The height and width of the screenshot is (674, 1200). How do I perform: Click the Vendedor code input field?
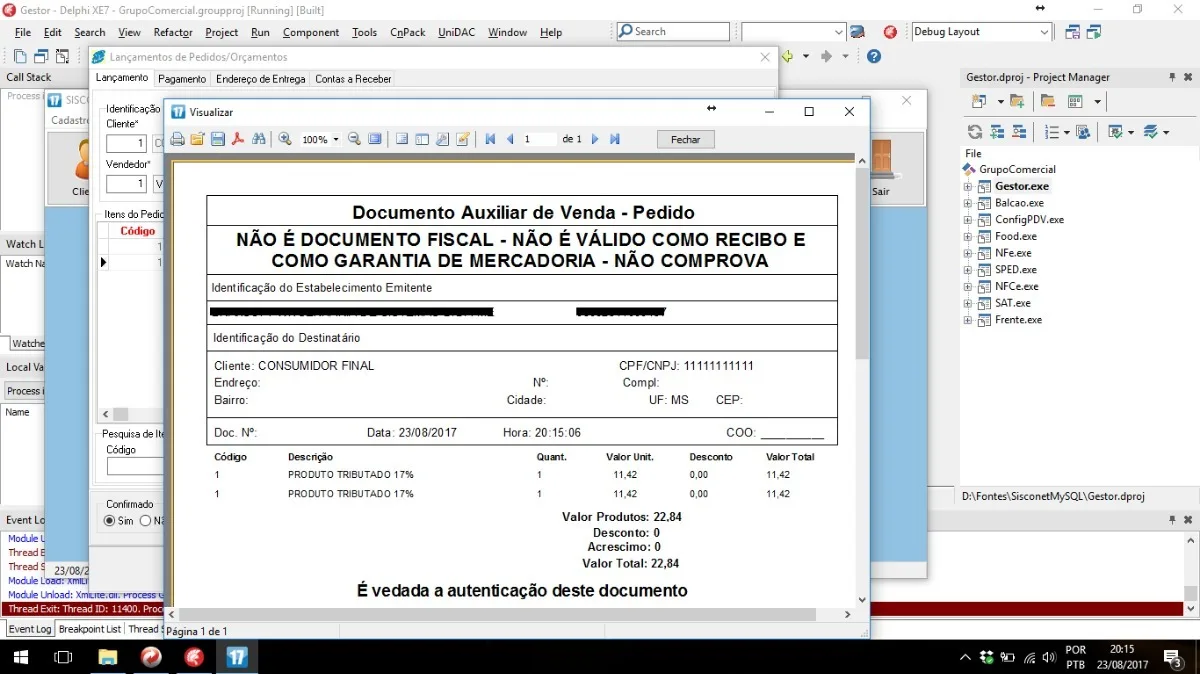(x=126, y=184)
